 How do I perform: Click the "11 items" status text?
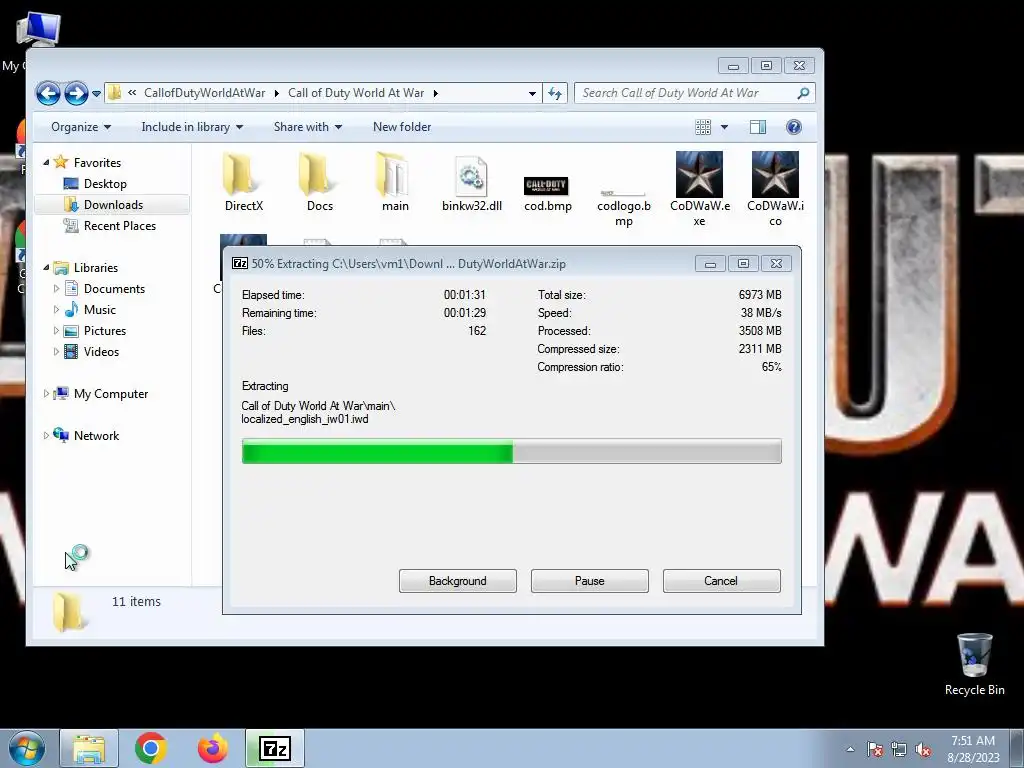pos(136,601)
